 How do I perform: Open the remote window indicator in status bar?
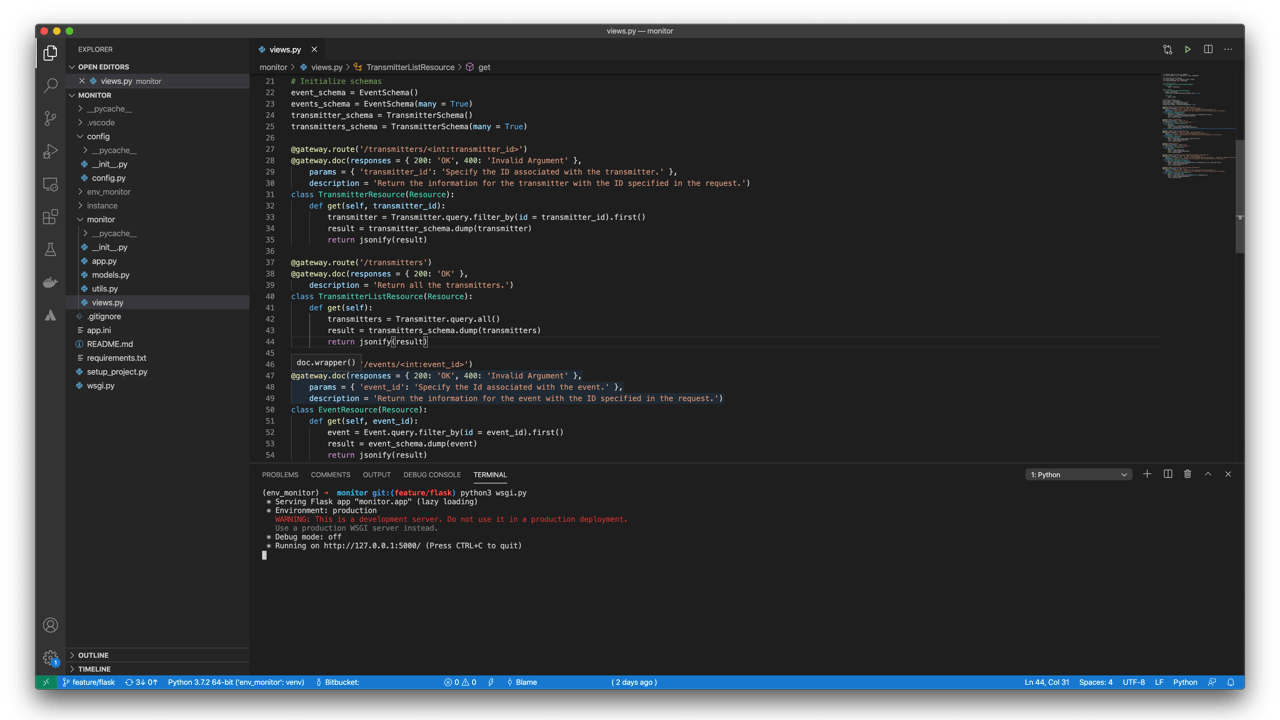46,682
